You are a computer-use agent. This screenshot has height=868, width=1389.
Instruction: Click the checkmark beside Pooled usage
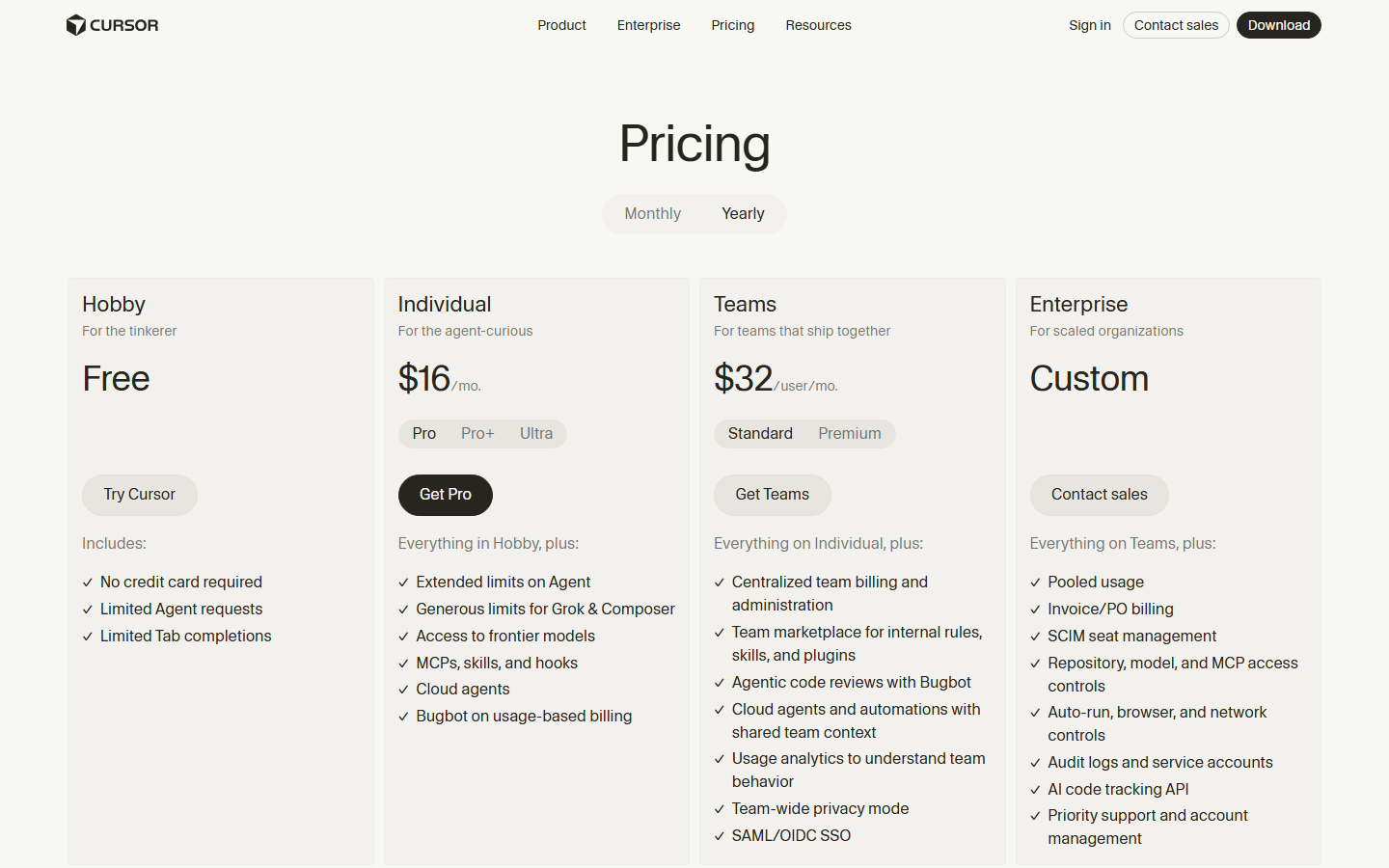(1035, 583)
